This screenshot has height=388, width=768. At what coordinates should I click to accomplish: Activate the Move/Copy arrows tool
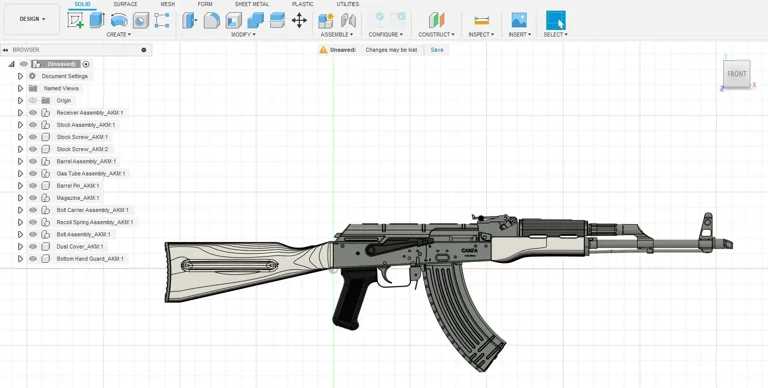pos(299,20)
